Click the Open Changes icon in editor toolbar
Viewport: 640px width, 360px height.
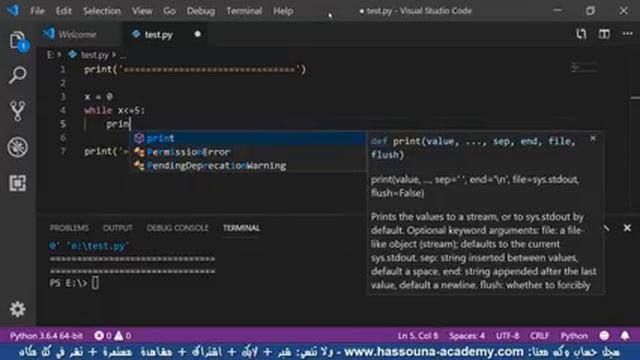point(581,34)
